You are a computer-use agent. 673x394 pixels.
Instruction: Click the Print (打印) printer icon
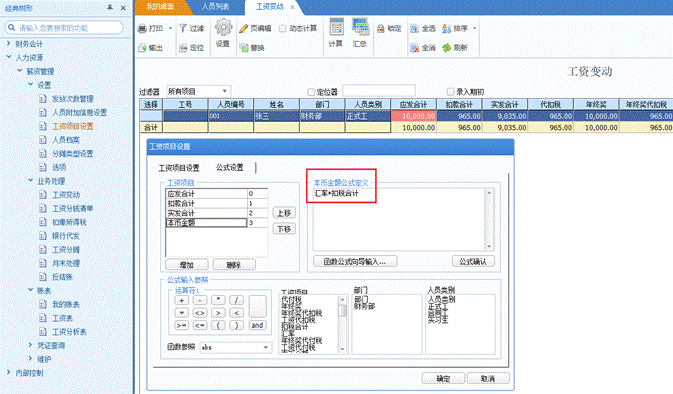(x=142, y=28)
